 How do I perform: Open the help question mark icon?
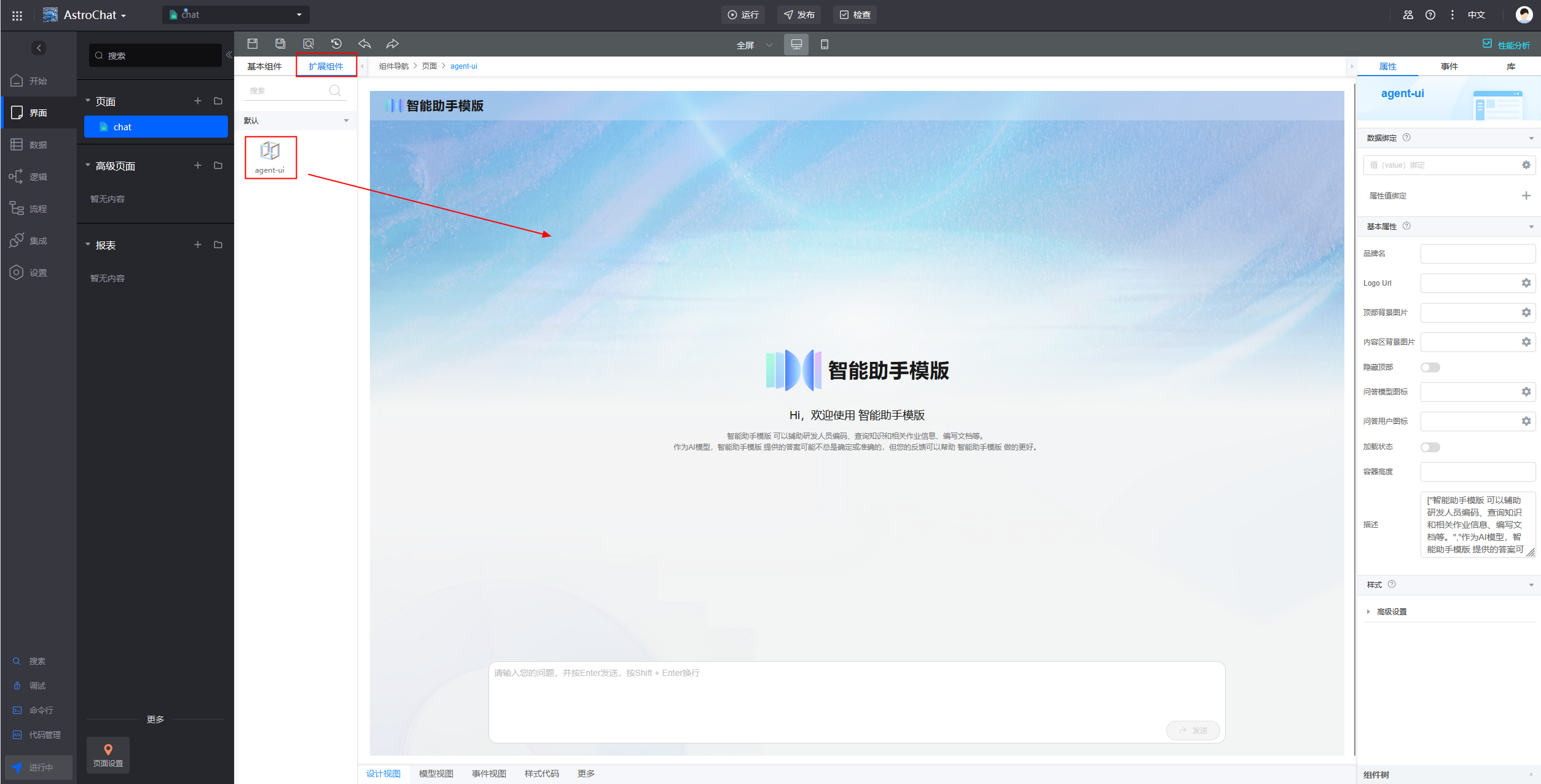(x=1430, y=15)
